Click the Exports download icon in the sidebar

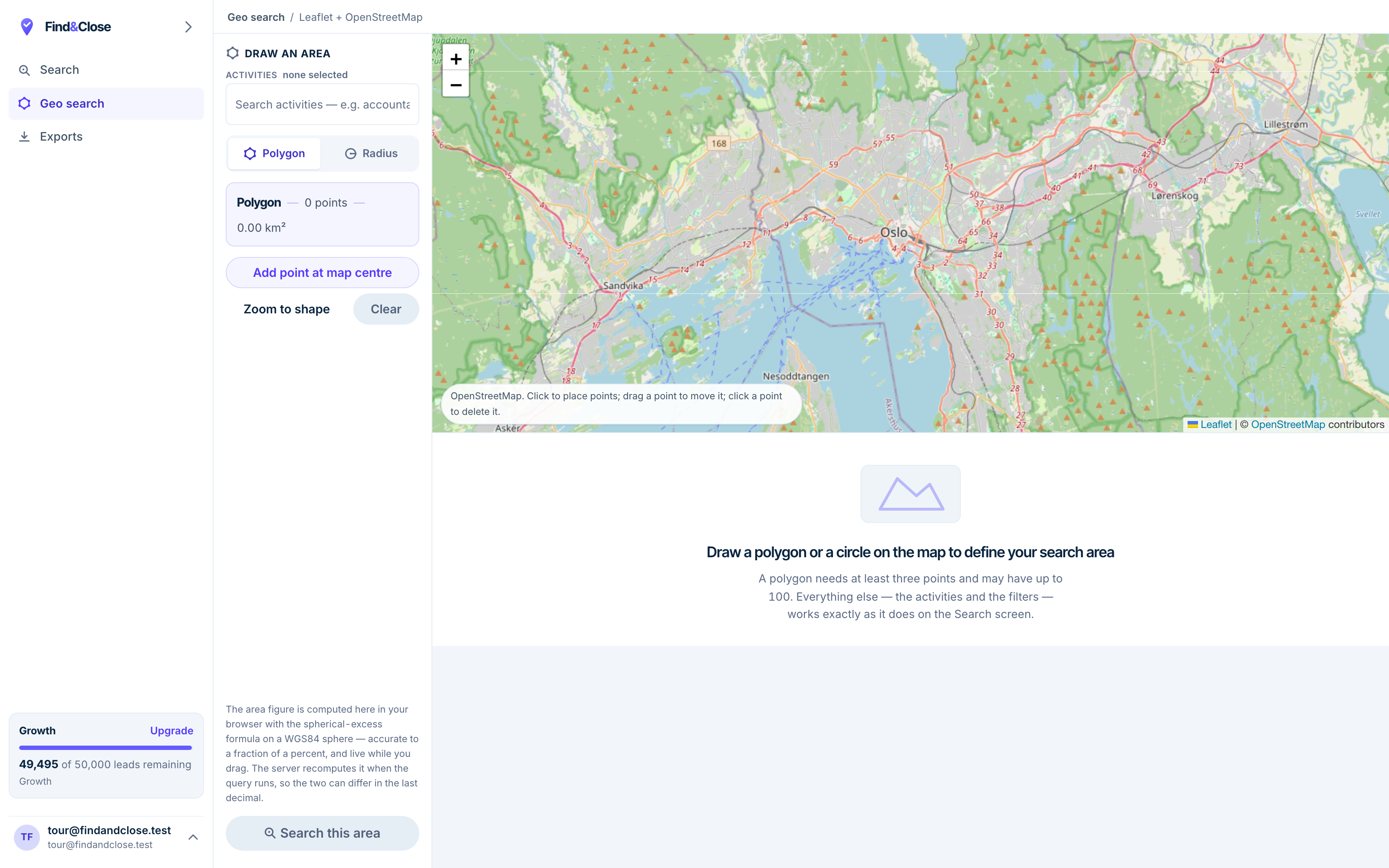(24, 137)
